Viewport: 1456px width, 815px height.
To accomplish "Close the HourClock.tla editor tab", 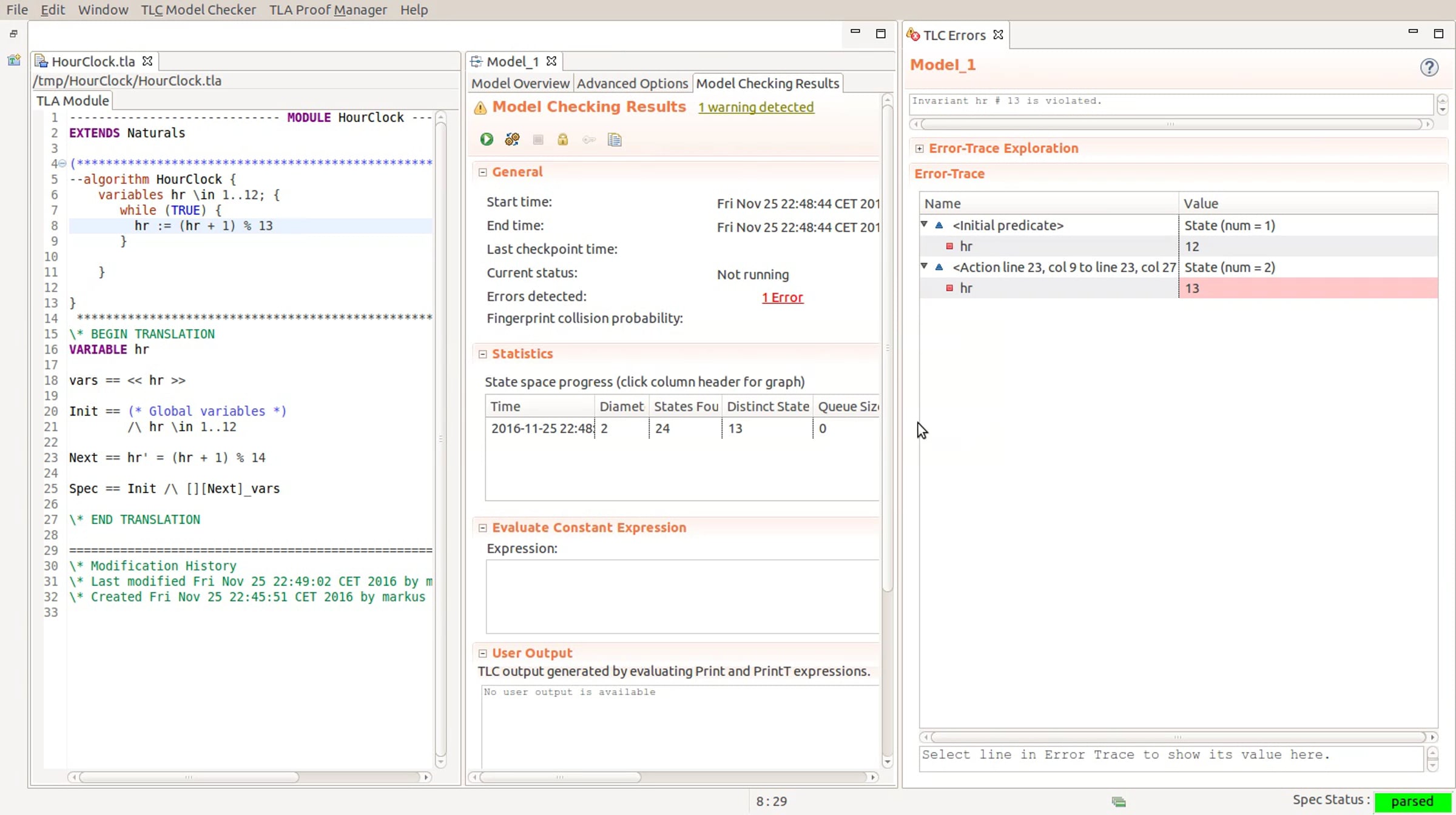I will (x=147, y=61).
